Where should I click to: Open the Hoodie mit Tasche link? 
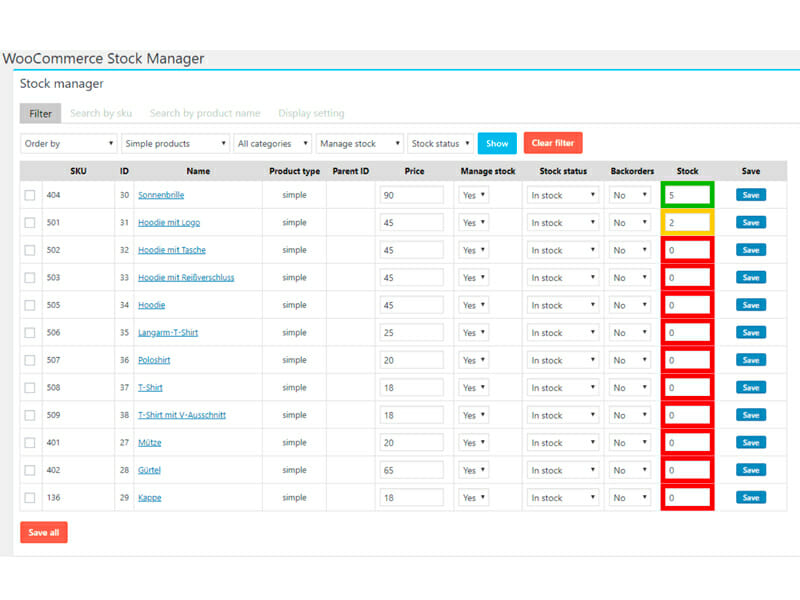click(x=172, y=250)
